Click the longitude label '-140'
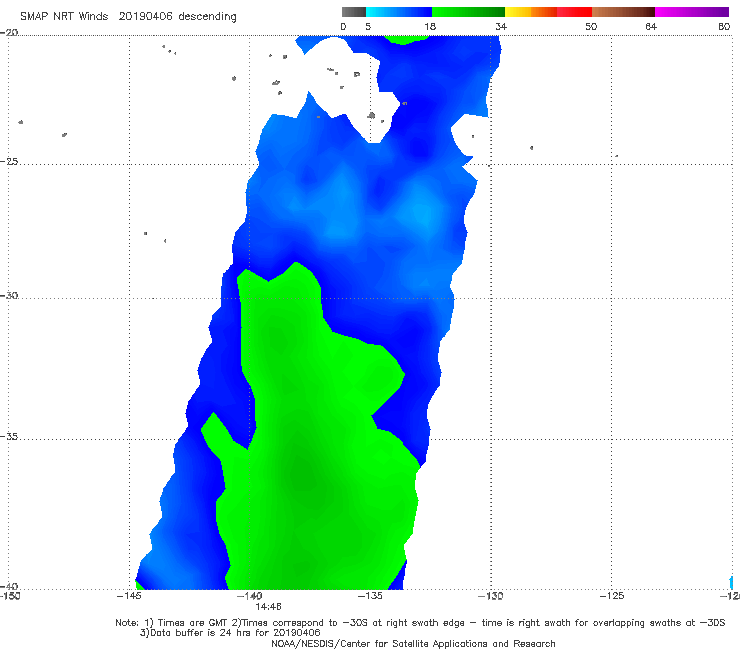The image size is (740, 650). point(250,596)
